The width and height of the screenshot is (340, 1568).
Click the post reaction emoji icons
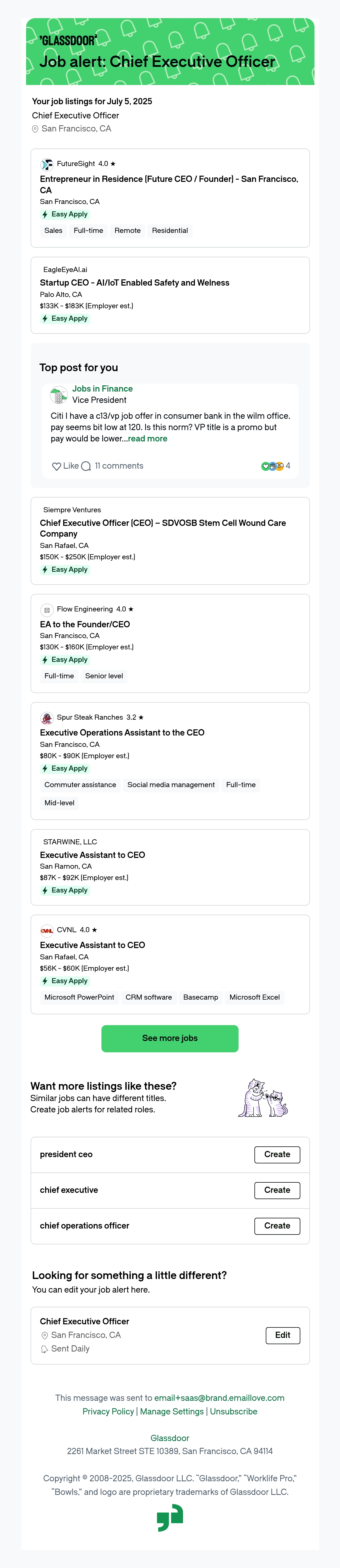pos(272,466)
